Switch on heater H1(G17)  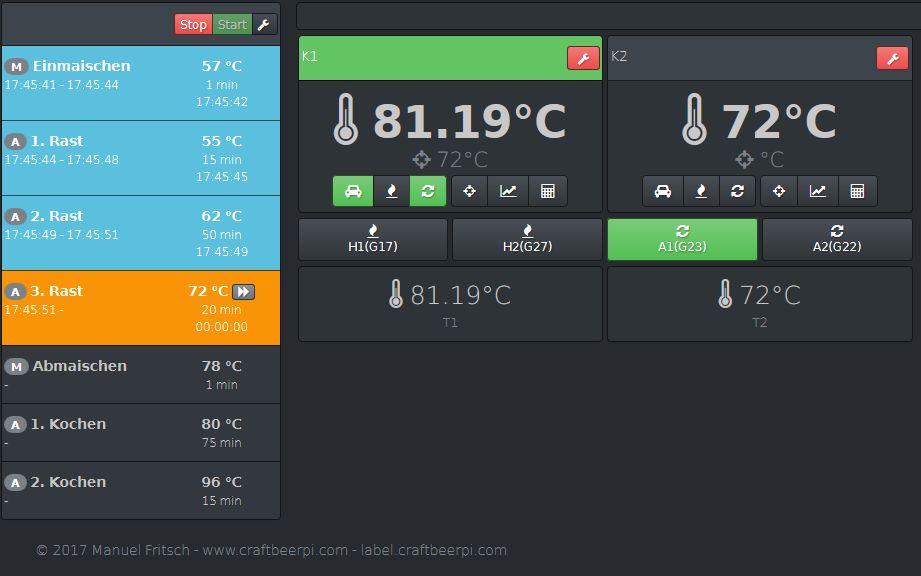373,240
